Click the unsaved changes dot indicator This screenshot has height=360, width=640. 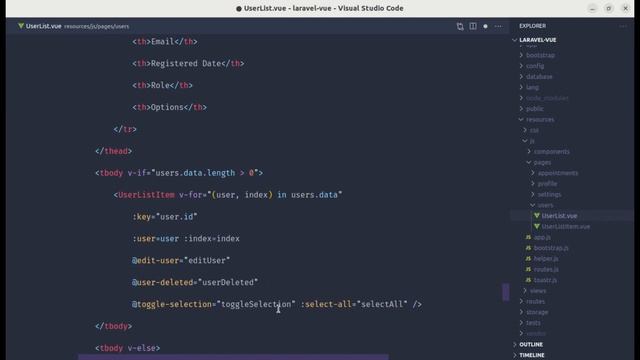[x=485, y=26]
